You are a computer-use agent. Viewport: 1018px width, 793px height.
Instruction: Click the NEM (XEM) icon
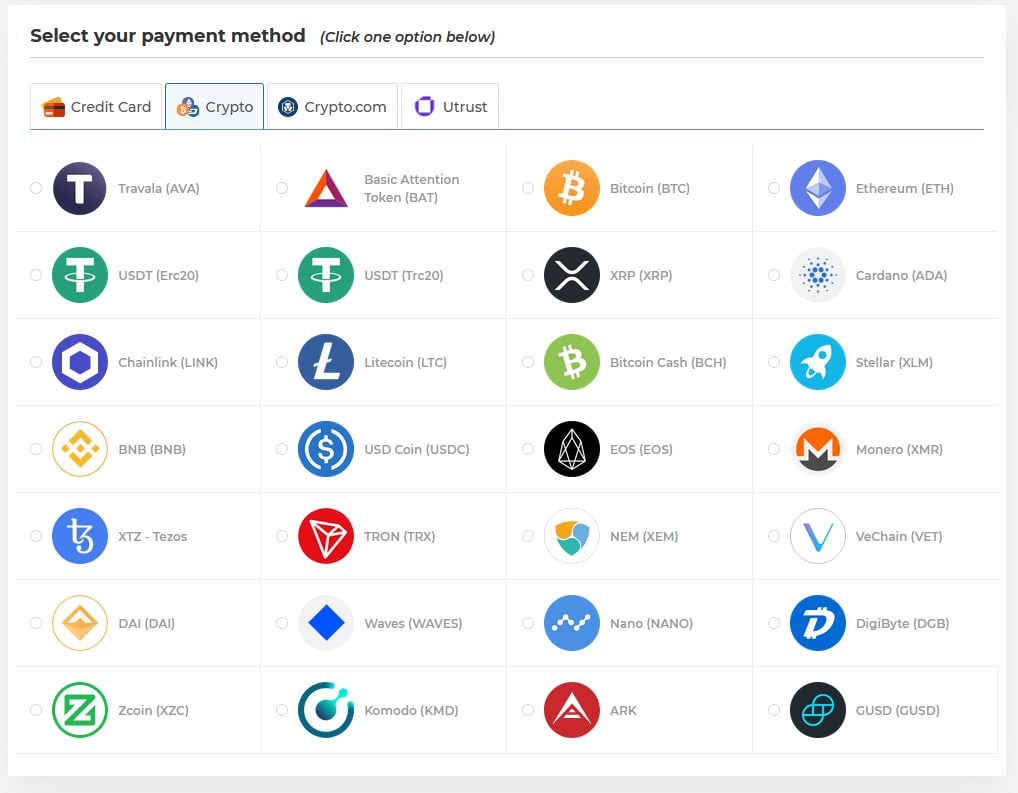pyautogui.click(x=572, y=536)
